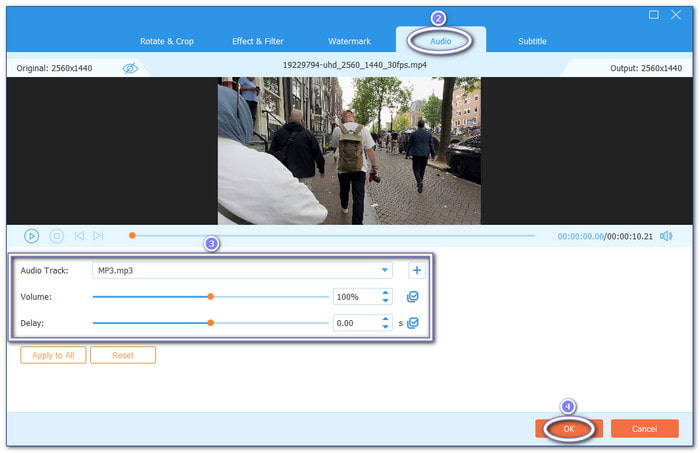Click Apply to All button

[x=53, y=355]
